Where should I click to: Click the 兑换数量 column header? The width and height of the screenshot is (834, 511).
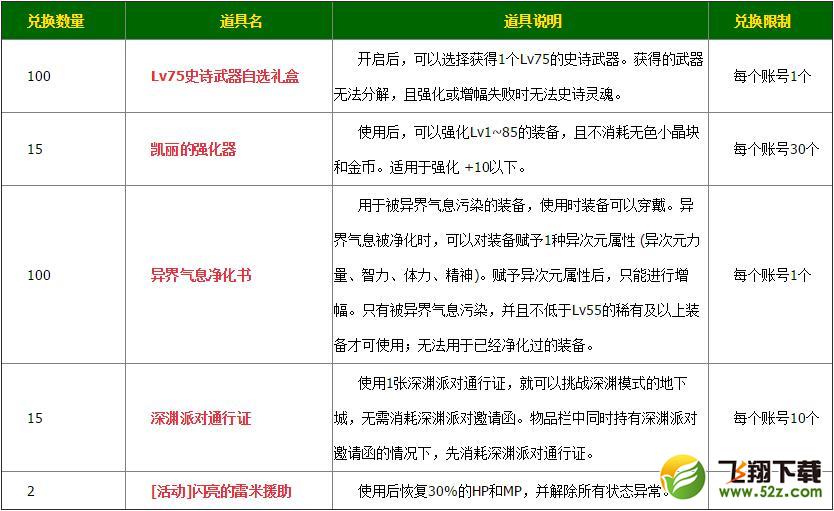tap(56, 21)
